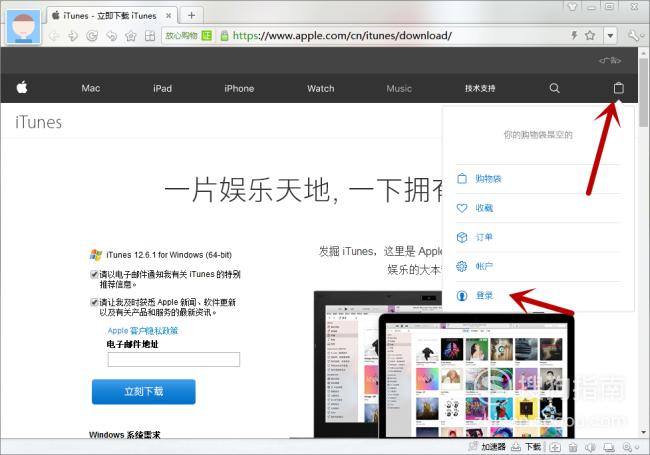The height and width of the screenshot is (455, 650).
Task: Click the lightning speed-mode icon
Action: click(574, 35)
